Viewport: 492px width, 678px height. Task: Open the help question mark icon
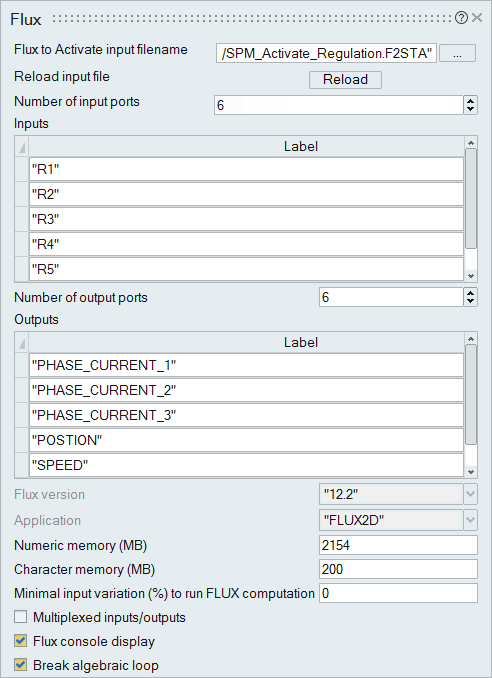(461, 18)
